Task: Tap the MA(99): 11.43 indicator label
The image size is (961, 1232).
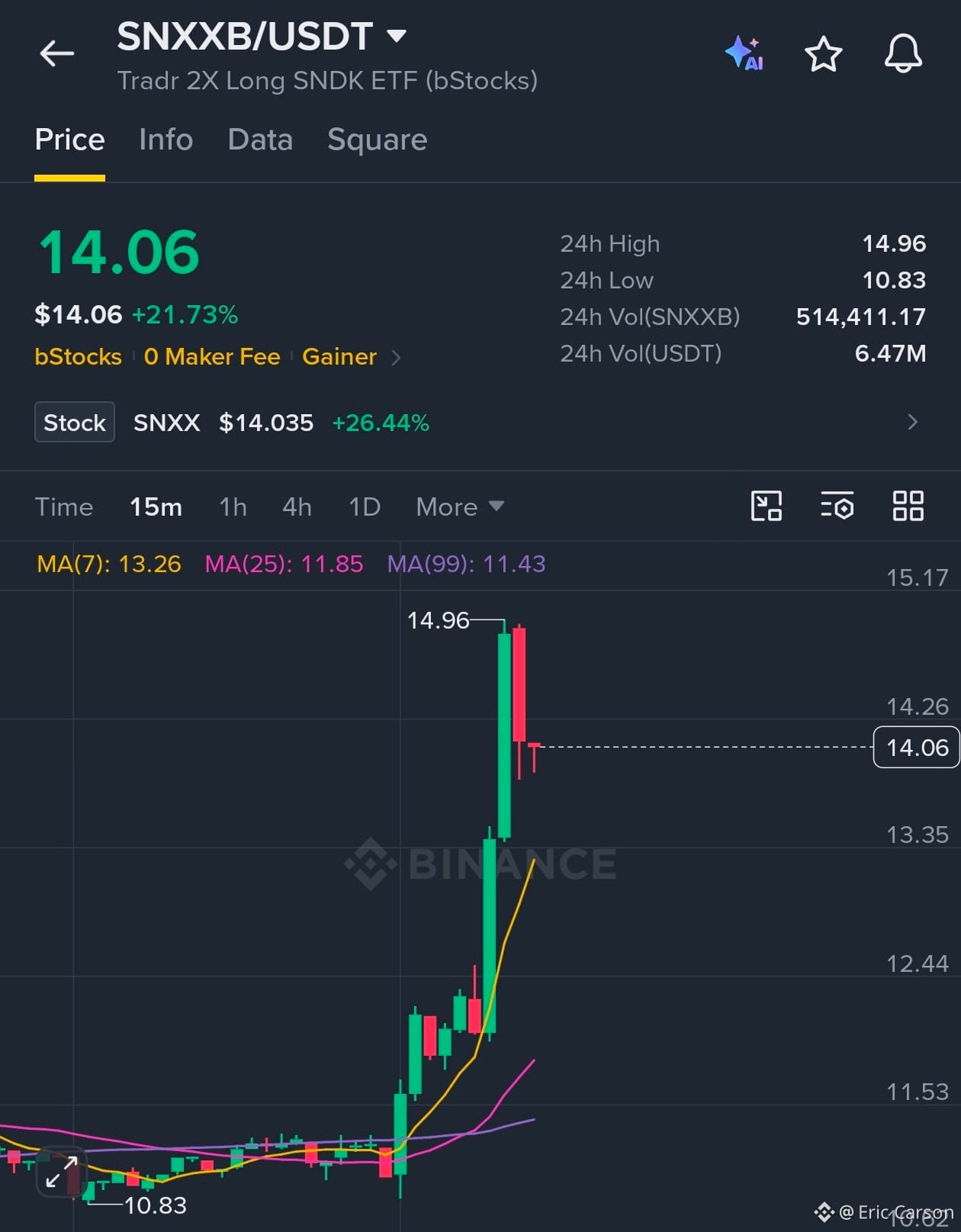Action: [x=466, y=564]
